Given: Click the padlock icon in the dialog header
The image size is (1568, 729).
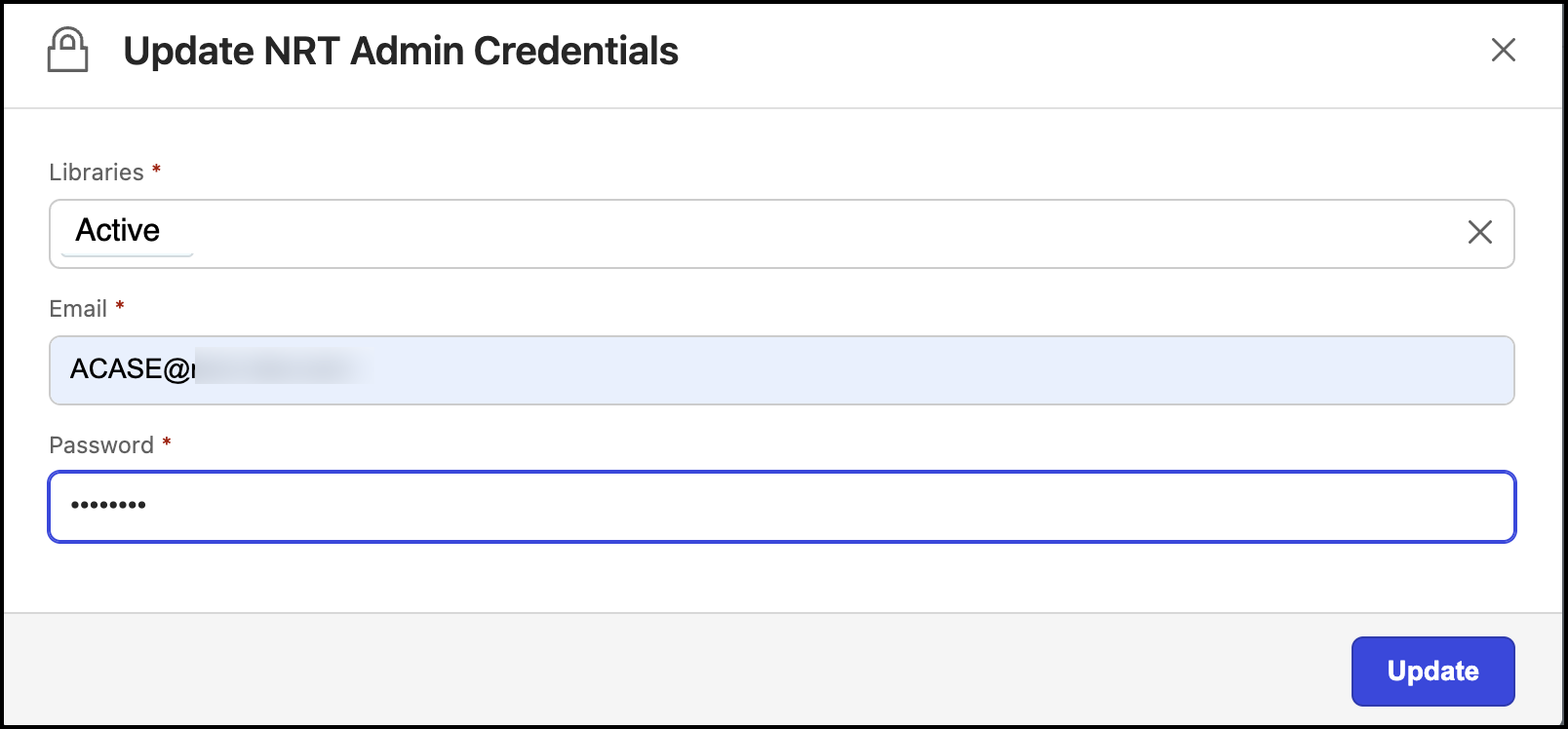Looking at the screenshot, I should (x=68, y=50).
